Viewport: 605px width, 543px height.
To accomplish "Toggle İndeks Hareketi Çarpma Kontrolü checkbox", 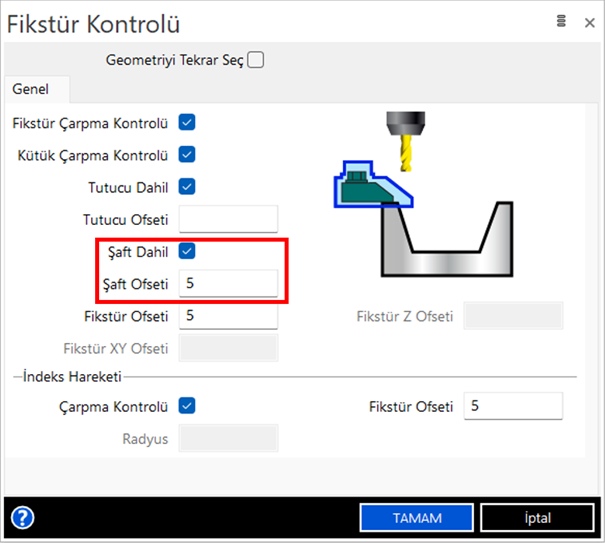I will click(x=187, y=406).
